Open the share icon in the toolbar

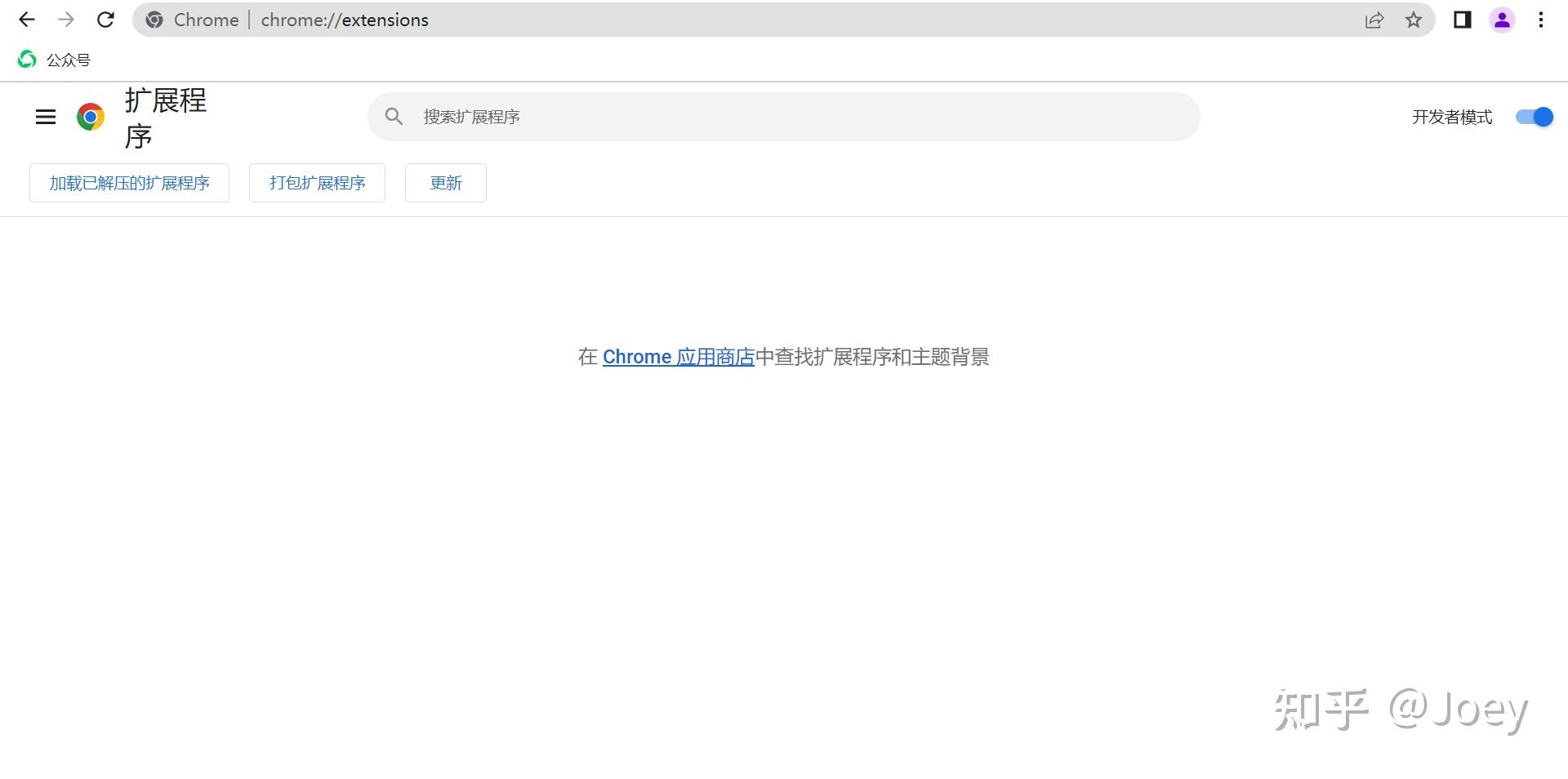[x=1375, y=20]
